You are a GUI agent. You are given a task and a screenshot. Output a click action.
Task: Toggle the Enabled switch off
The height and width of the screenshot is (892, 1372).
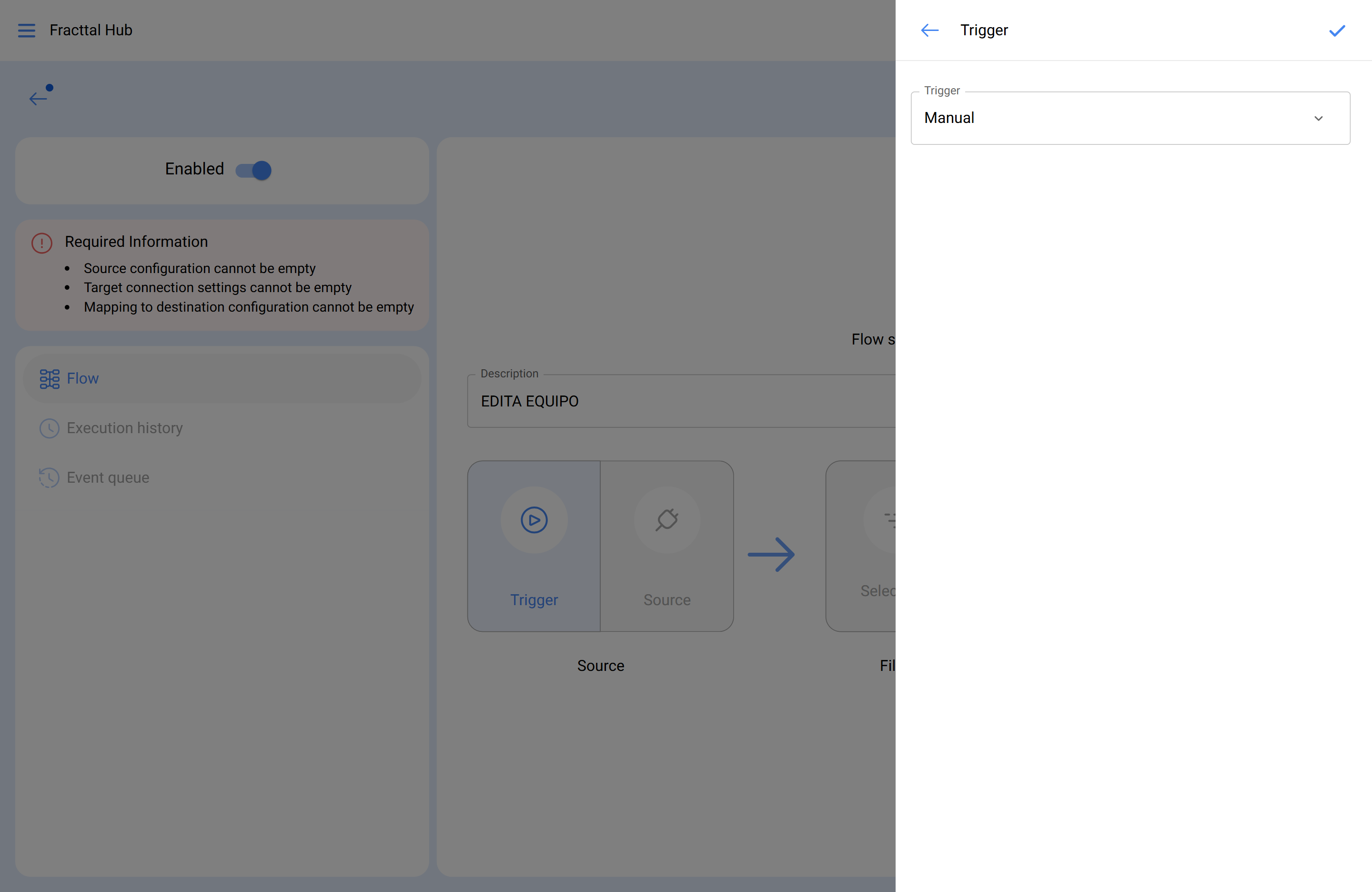click(x=253, y=170)
